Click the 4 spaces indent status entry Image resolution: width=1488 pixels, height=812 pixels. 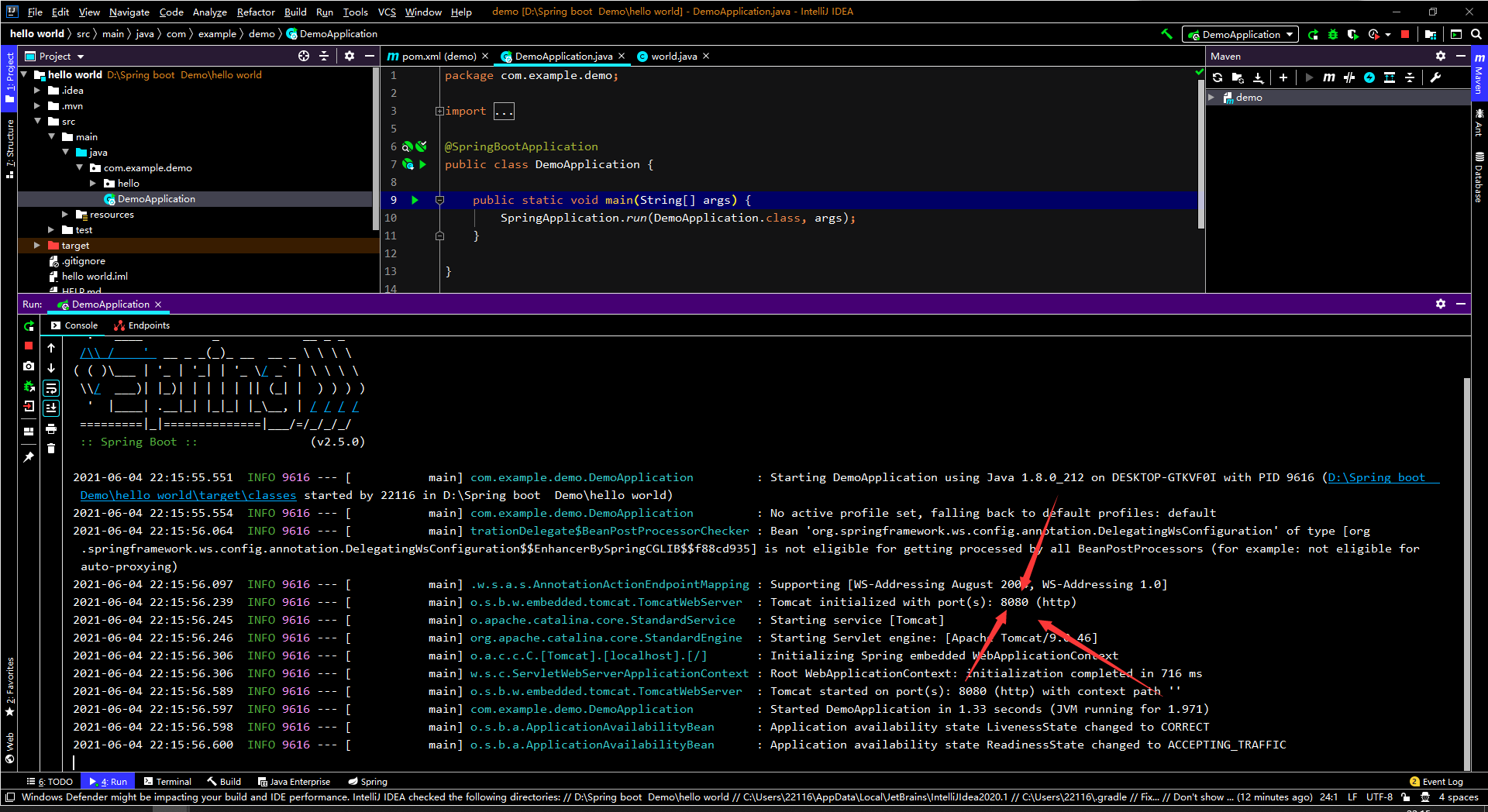click(1458, 797)
